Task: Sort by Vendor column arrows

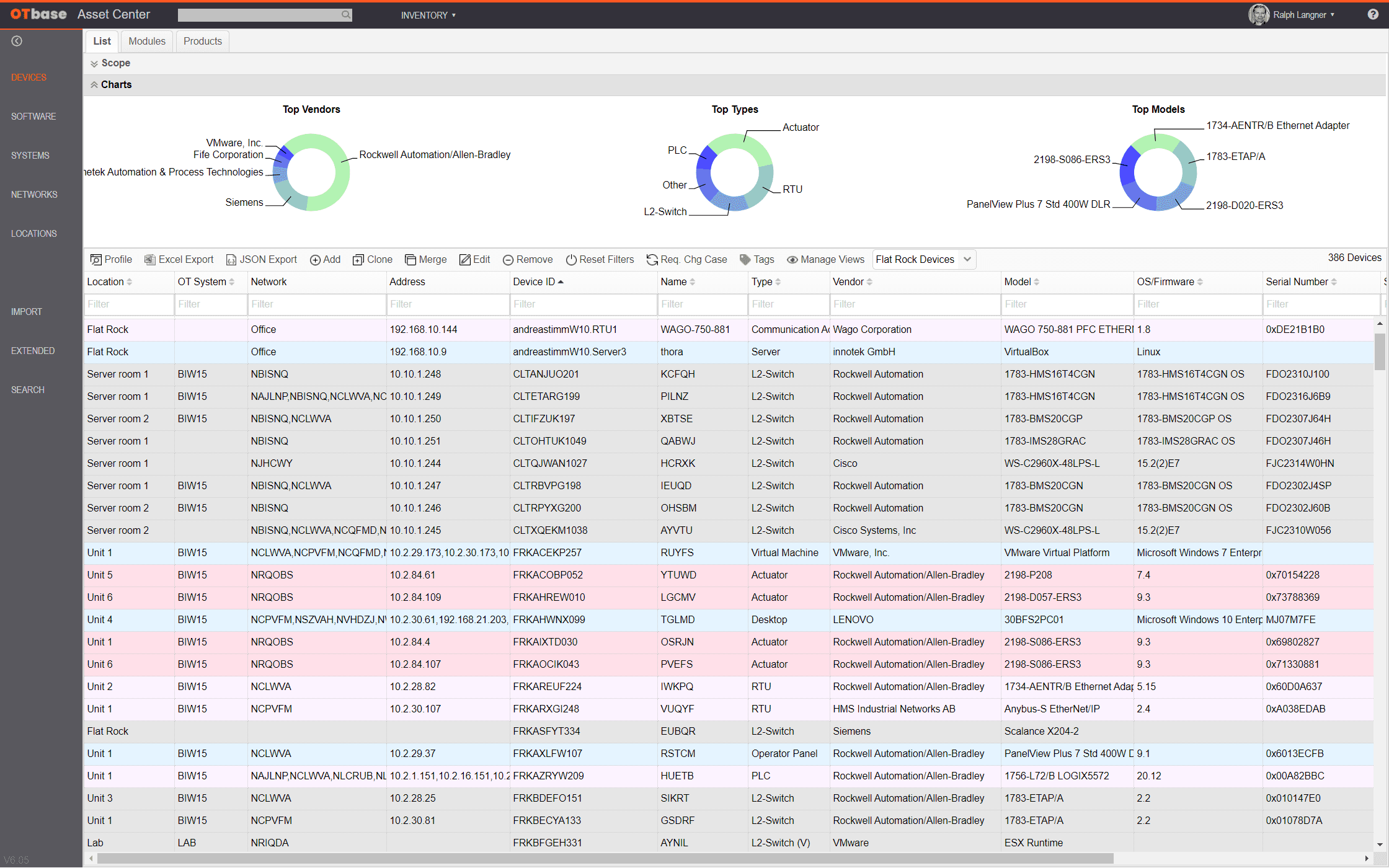Action: [869, 282]
